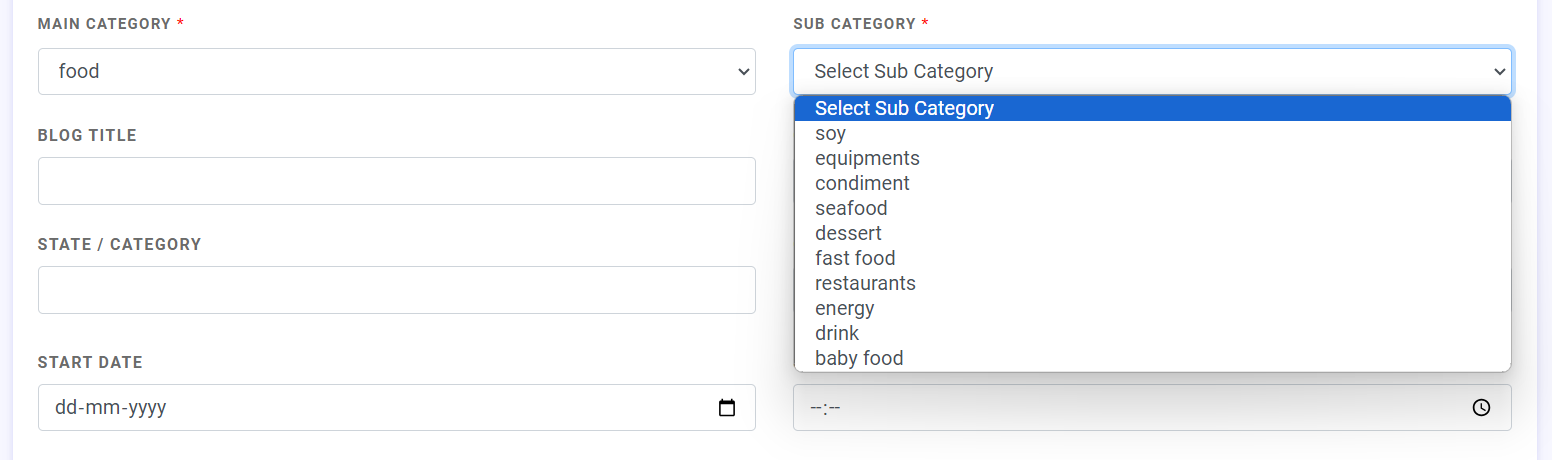
Task: Choose 'soy' from sub category list
Action: (x=831, y=133)
